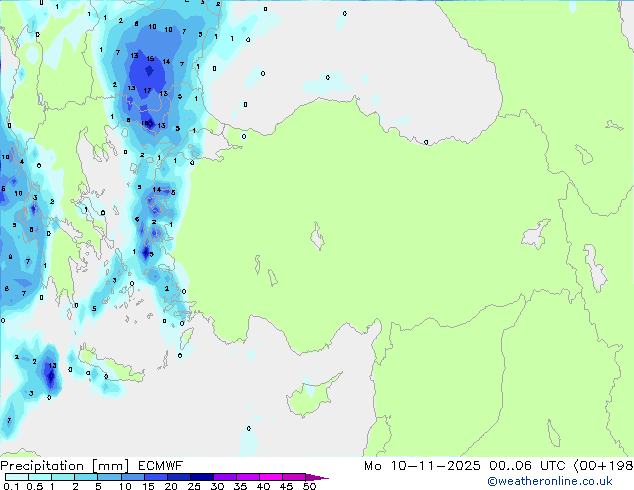Screen dimensions: 634x490
Task: Pick the legend swatch between 2 and 5
Action: click(x=86, y=477)
